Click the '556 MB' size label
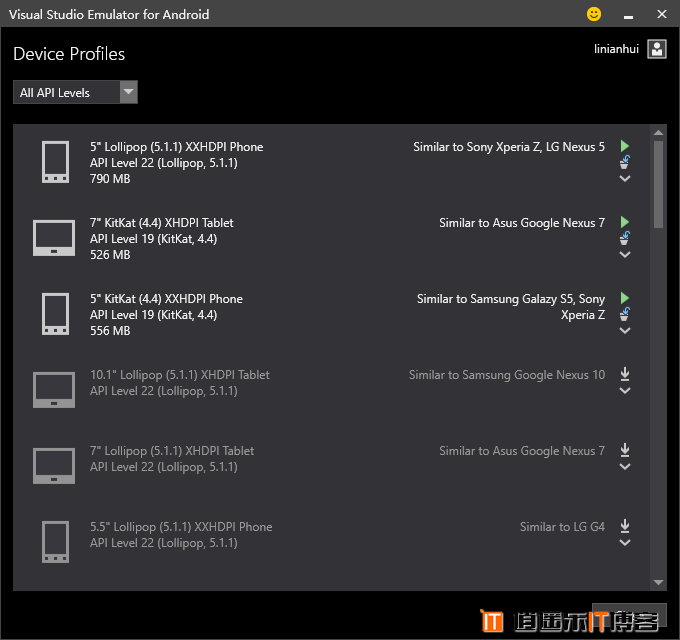The image size is (680, 640). (110, 331)
